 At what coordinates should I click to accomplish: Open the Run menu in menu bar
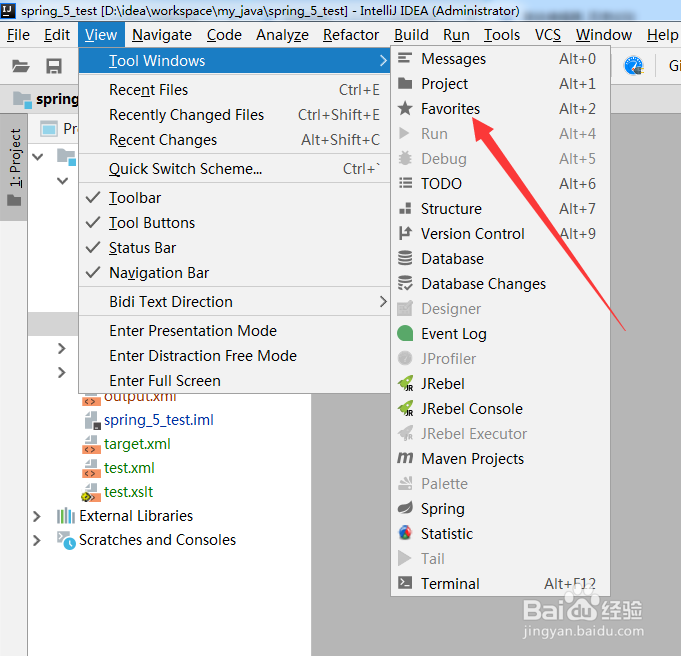456,35
